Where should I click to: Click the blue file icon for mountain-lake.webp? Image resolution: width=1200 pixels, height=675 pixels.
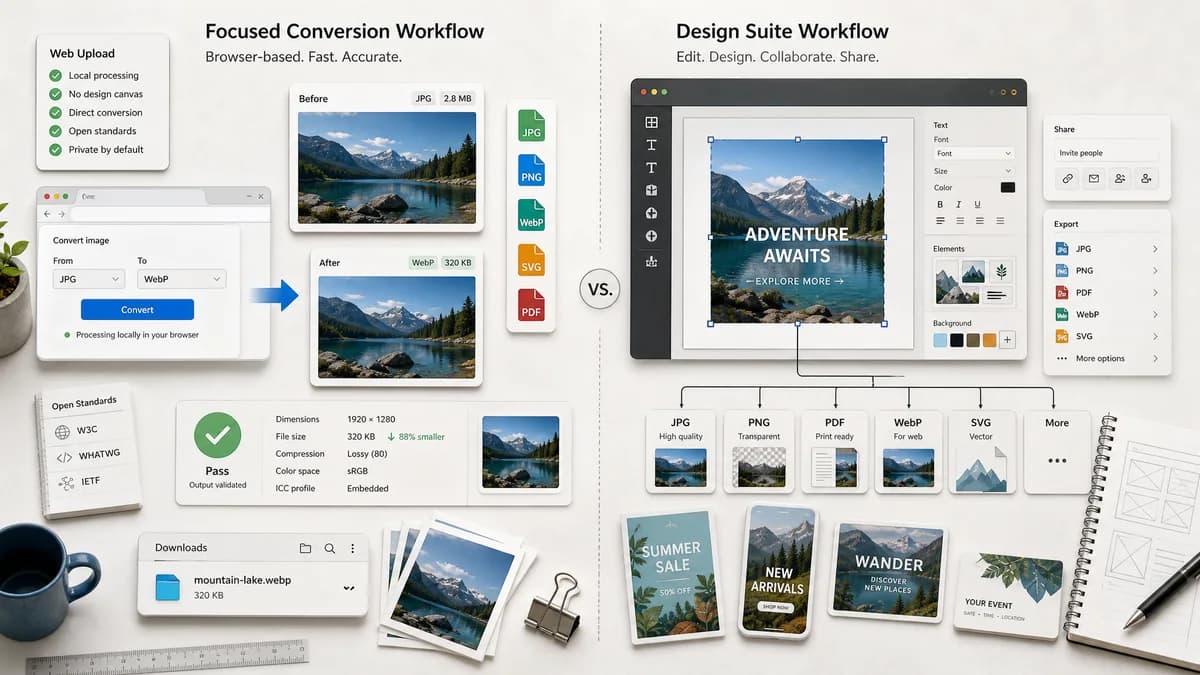coord(167,587)
